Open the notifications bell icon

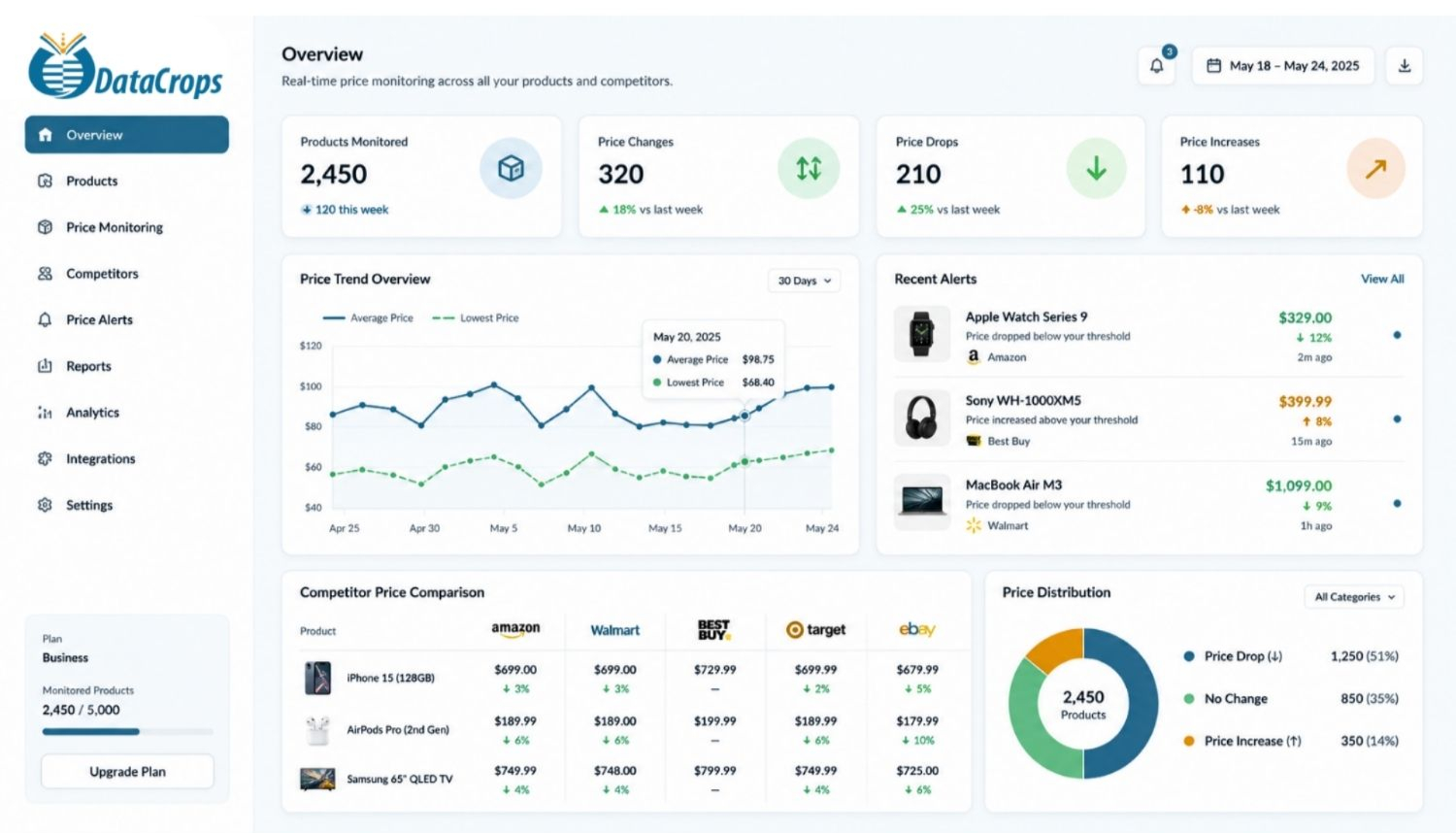pyautogui.click(x=1156, y=66)
